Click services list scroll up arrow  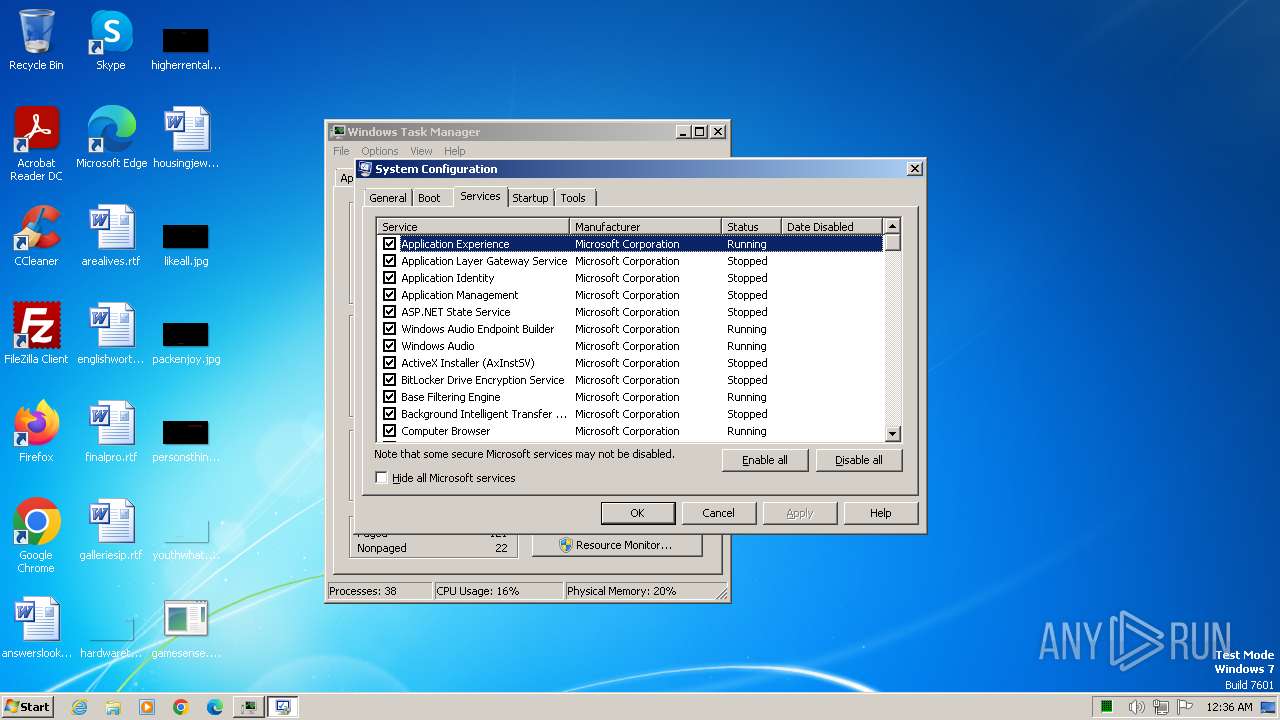tap(893, 226)
